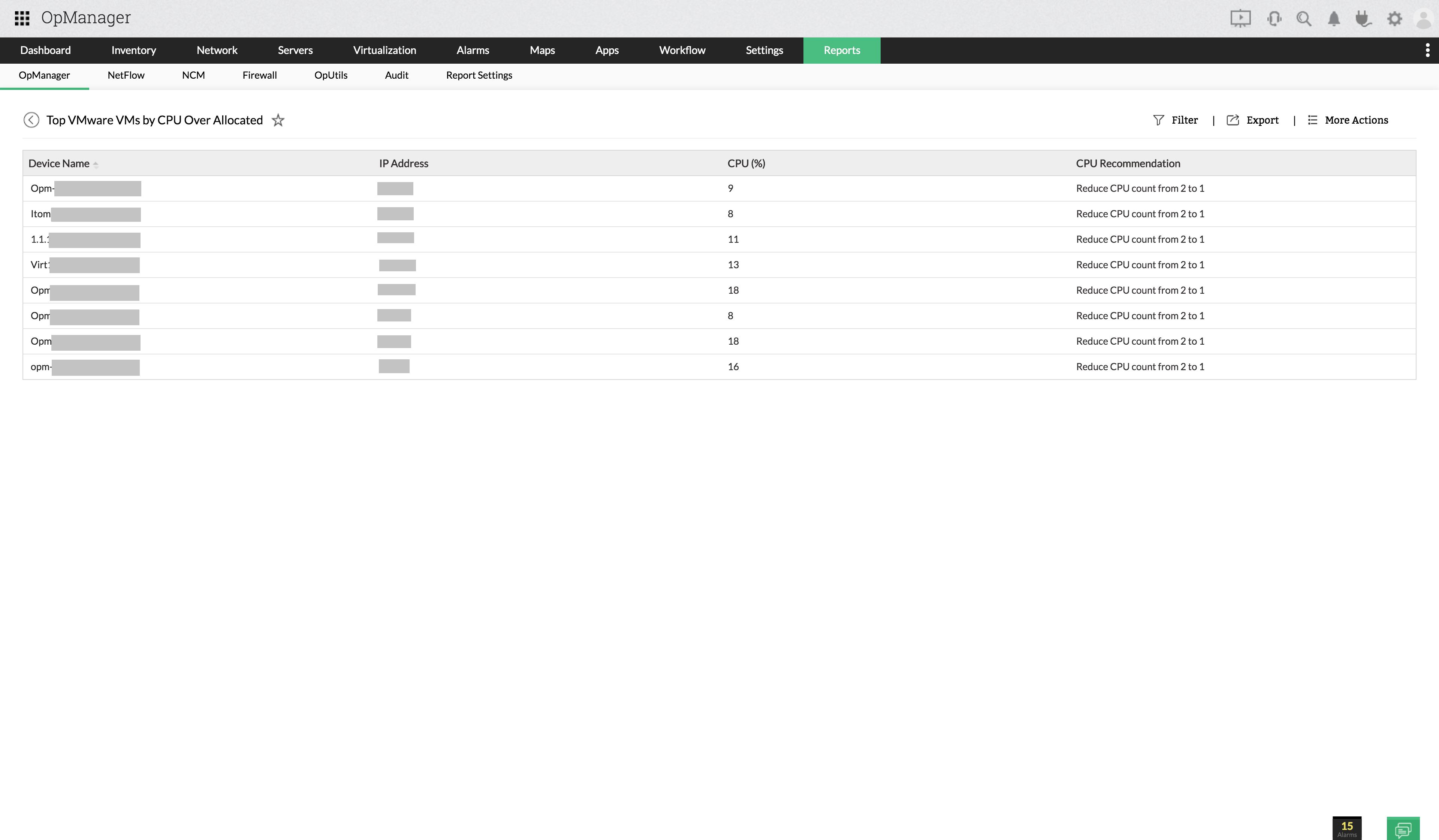Viewport: 1439px width, 840px height.
Task: Open the apps grid launcher icon
Action: click(x=22, y=18)
